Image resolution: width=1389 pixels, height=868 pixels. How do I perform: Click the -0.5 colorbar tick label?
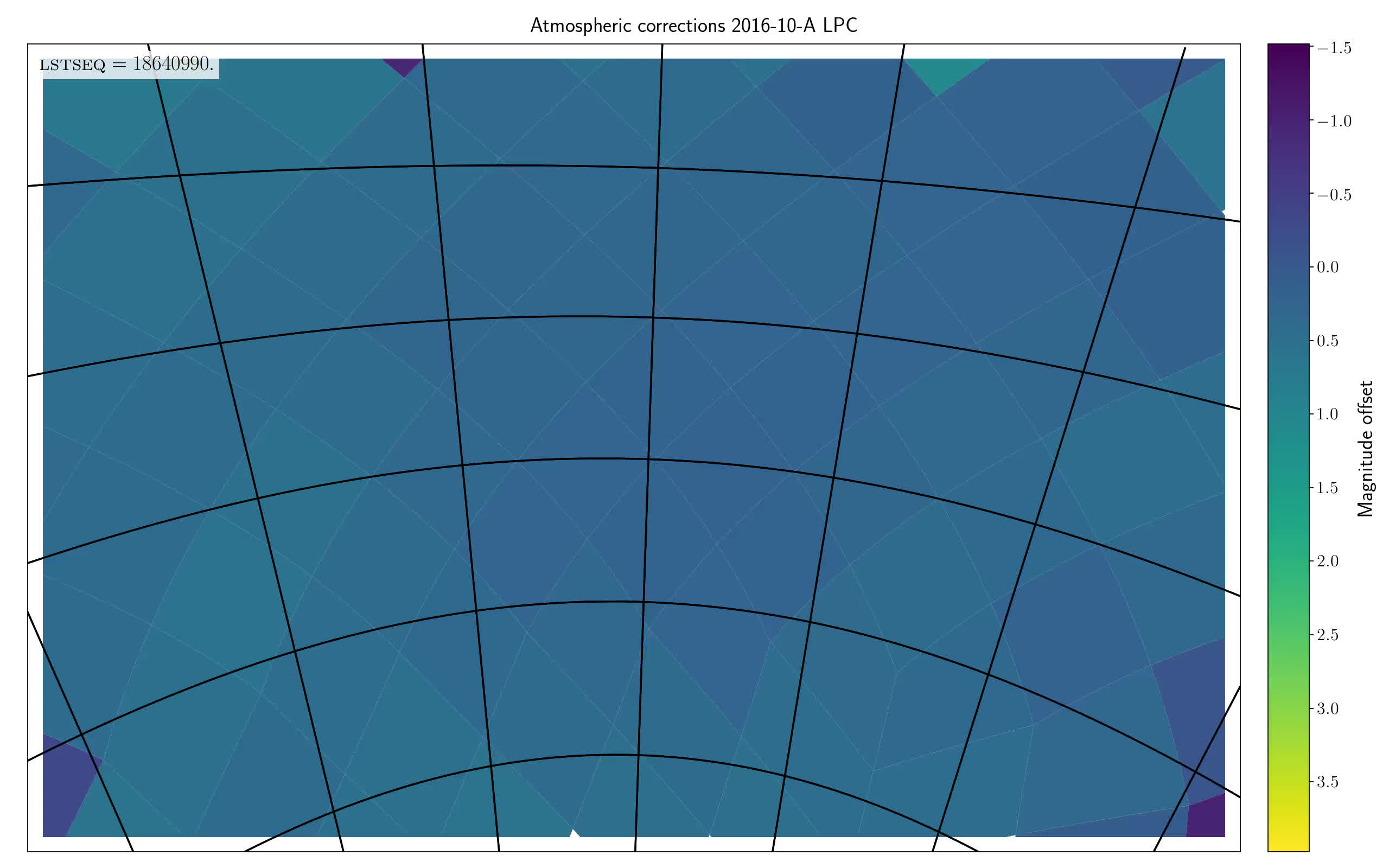[1334, 195]
